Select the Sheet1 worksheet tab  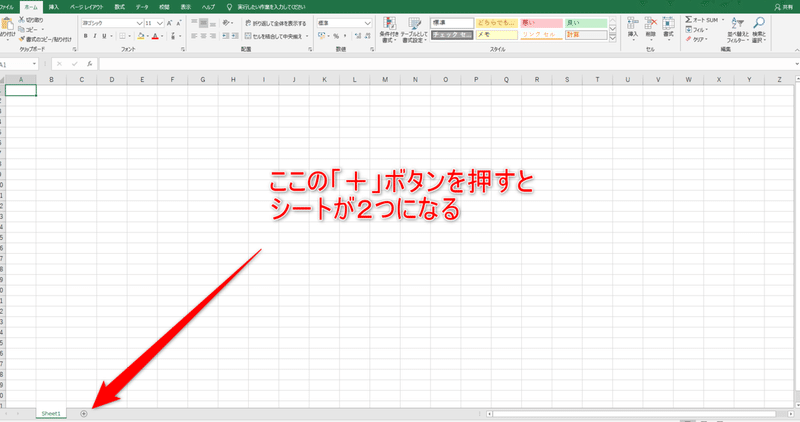click(51, 414)
